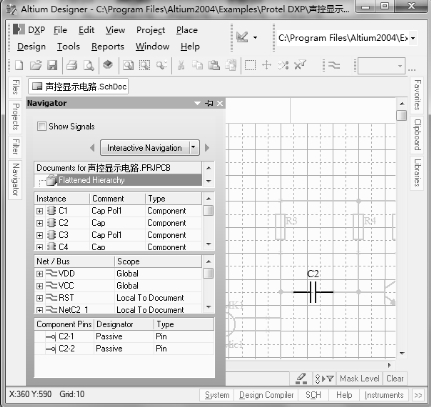The height and width of the screenshot is (407, 431).
Task: Expand the VCC net row
Action: [40, 286]
